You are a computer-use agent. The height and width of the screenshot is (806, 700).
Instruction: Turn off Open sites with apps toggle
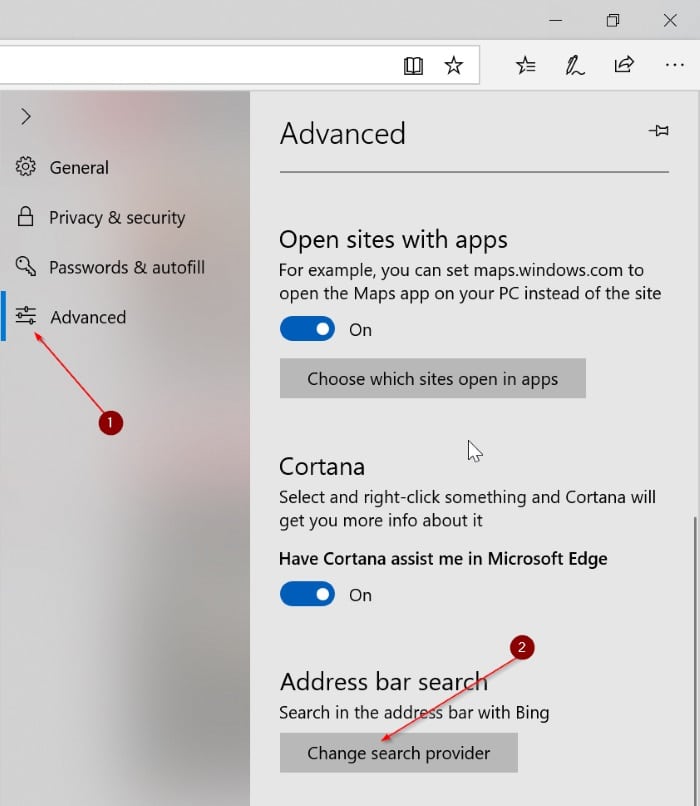[x=307, y=329]
